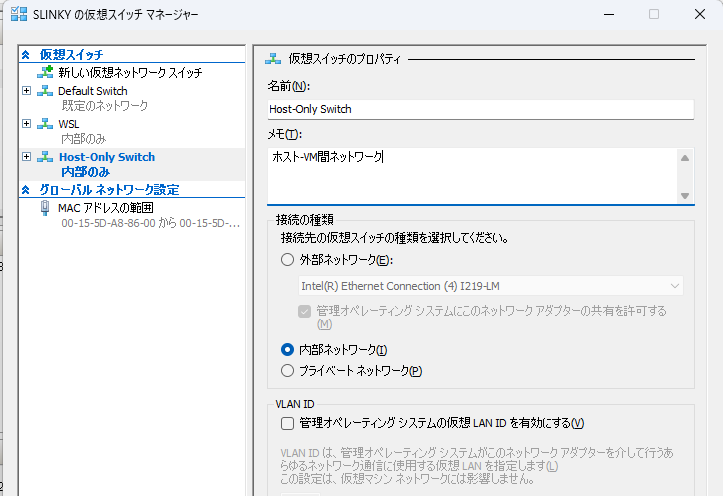723x496 pixels.
Task: Click the memo scrollbar down arrow
Action: 685,195
